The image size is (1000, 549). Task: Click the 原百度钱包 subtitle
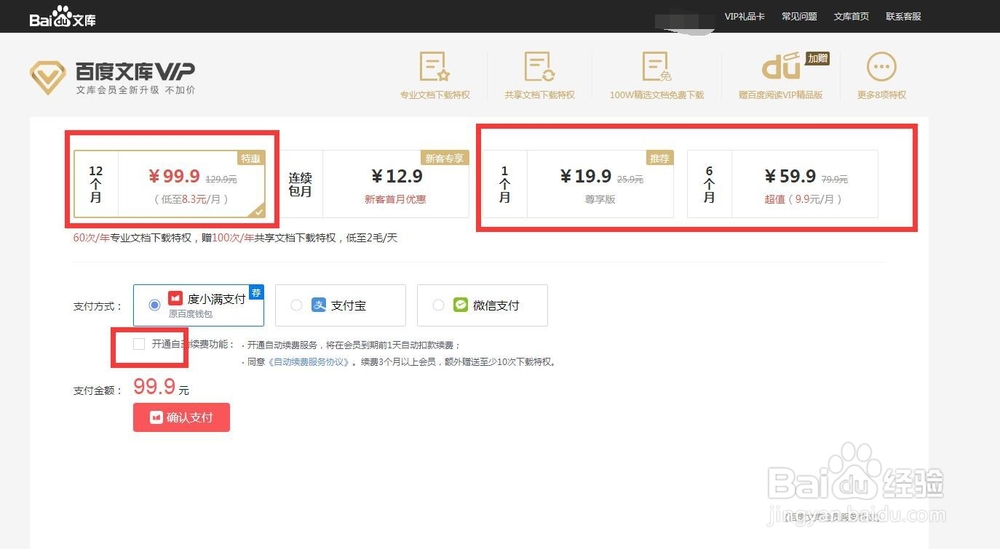[190, 314]
